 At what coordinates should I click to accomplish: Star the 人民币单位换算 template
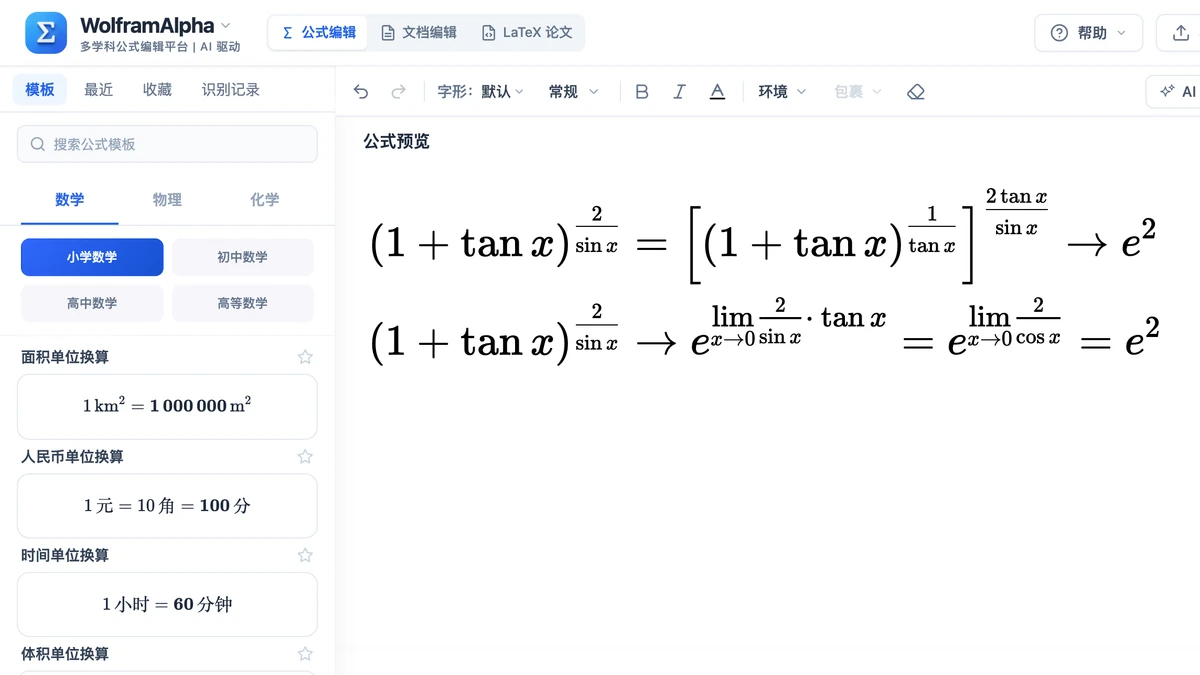tap(305, 456)
